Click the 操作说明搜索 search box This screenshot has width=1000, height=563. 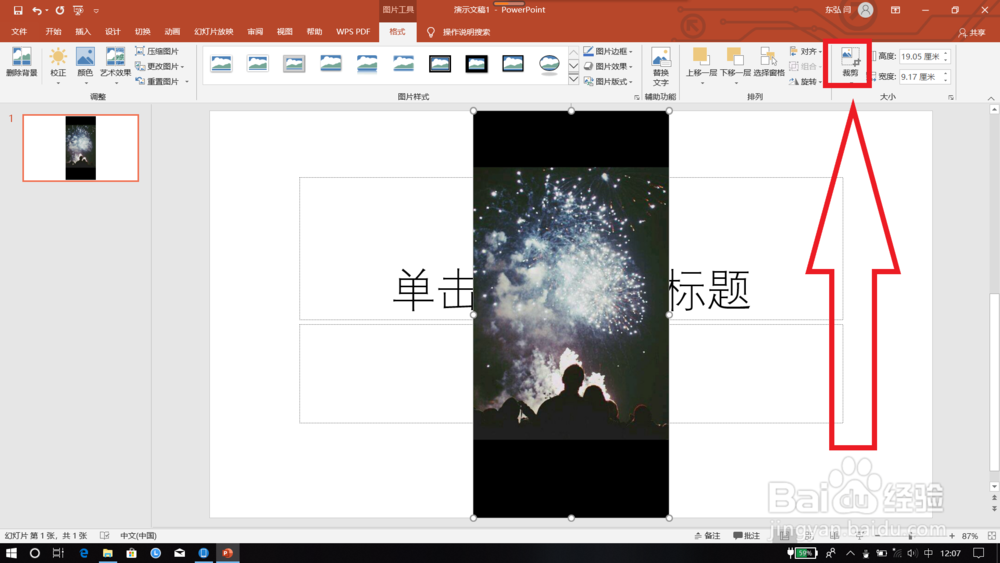[466, 32]
